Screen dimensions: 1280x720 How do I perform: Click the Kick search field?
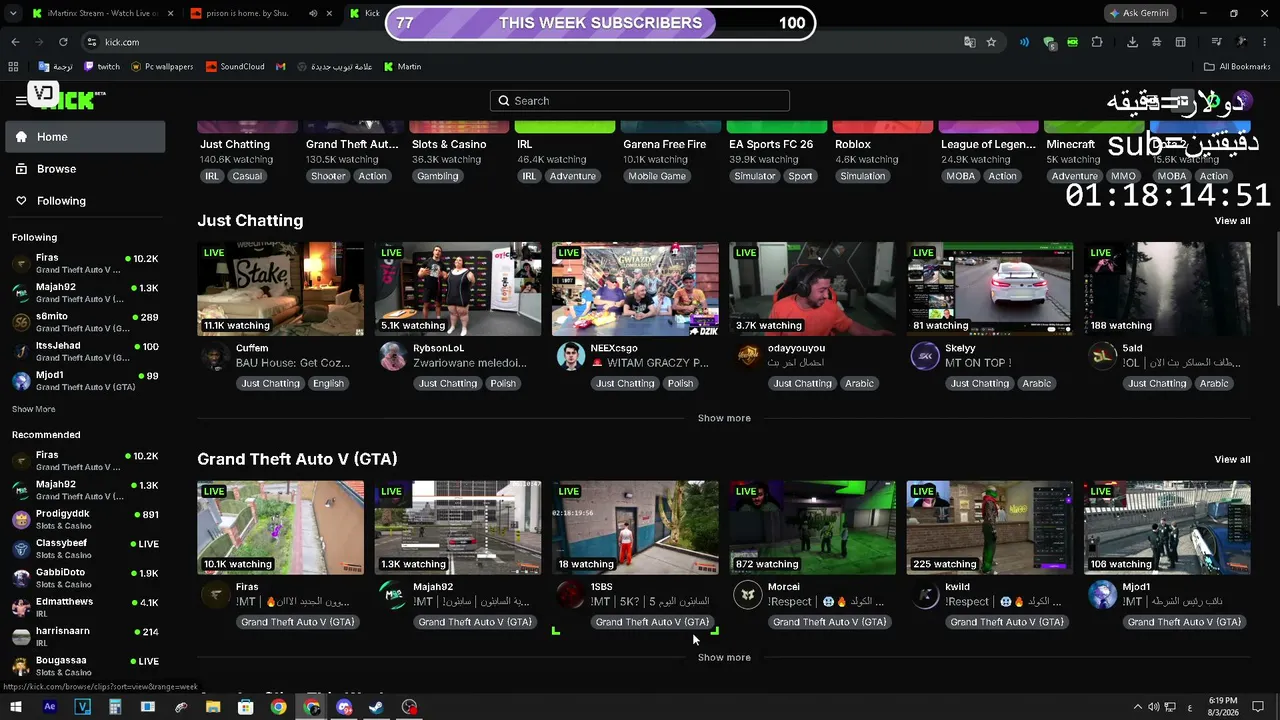click(640, 101)
